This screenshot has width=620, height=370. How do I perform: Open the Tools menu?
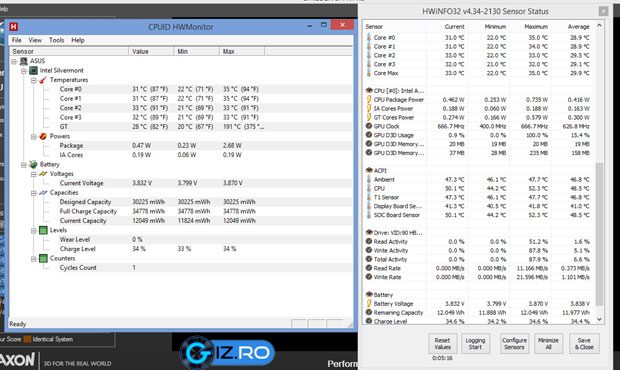pyautogui.click(x=56, y=40)
